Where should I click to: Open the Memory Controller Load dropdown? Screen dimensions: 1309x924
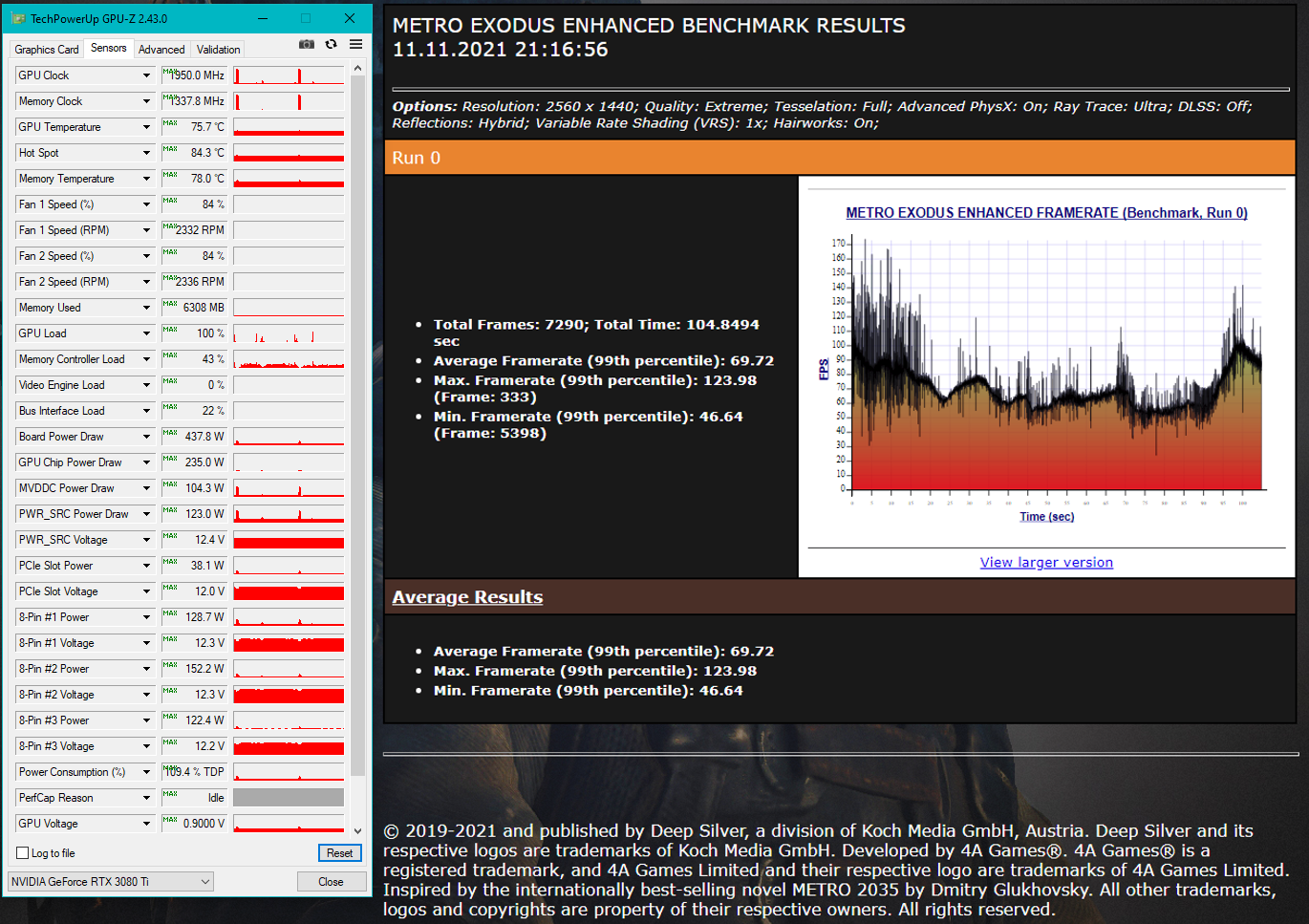tap(146, 359)
